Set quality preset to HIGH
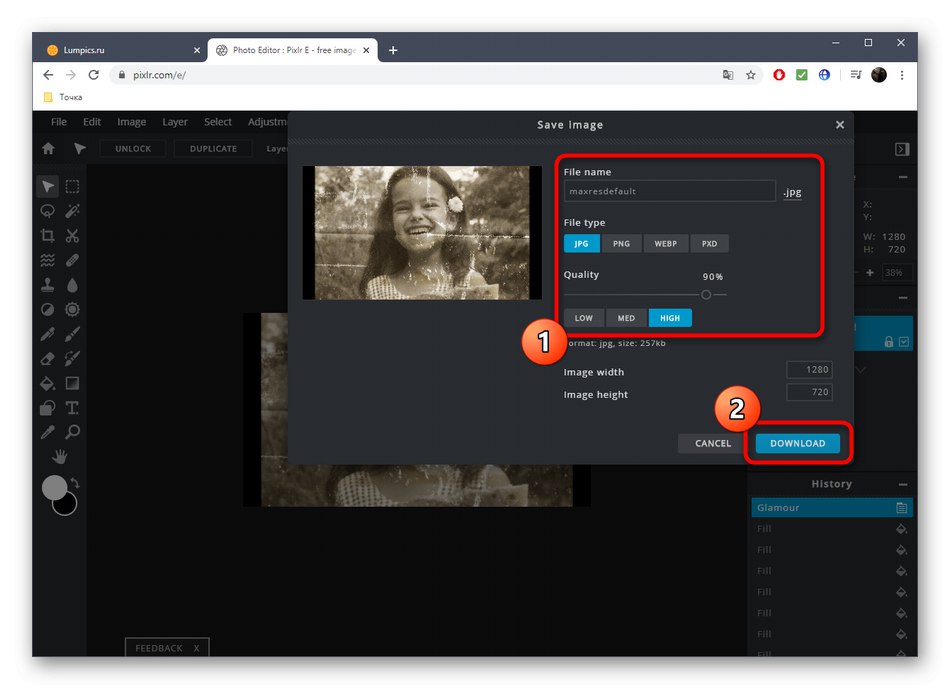950x689 pixels. [x=670, y=318]
